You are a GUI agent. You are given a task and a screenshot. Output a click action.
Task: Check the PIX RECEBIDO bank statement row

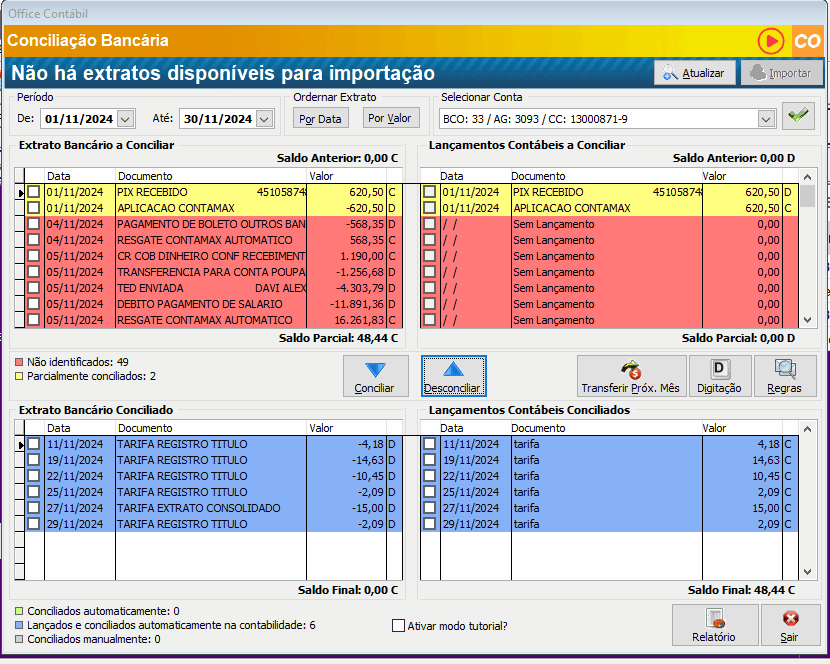[34, 192]
